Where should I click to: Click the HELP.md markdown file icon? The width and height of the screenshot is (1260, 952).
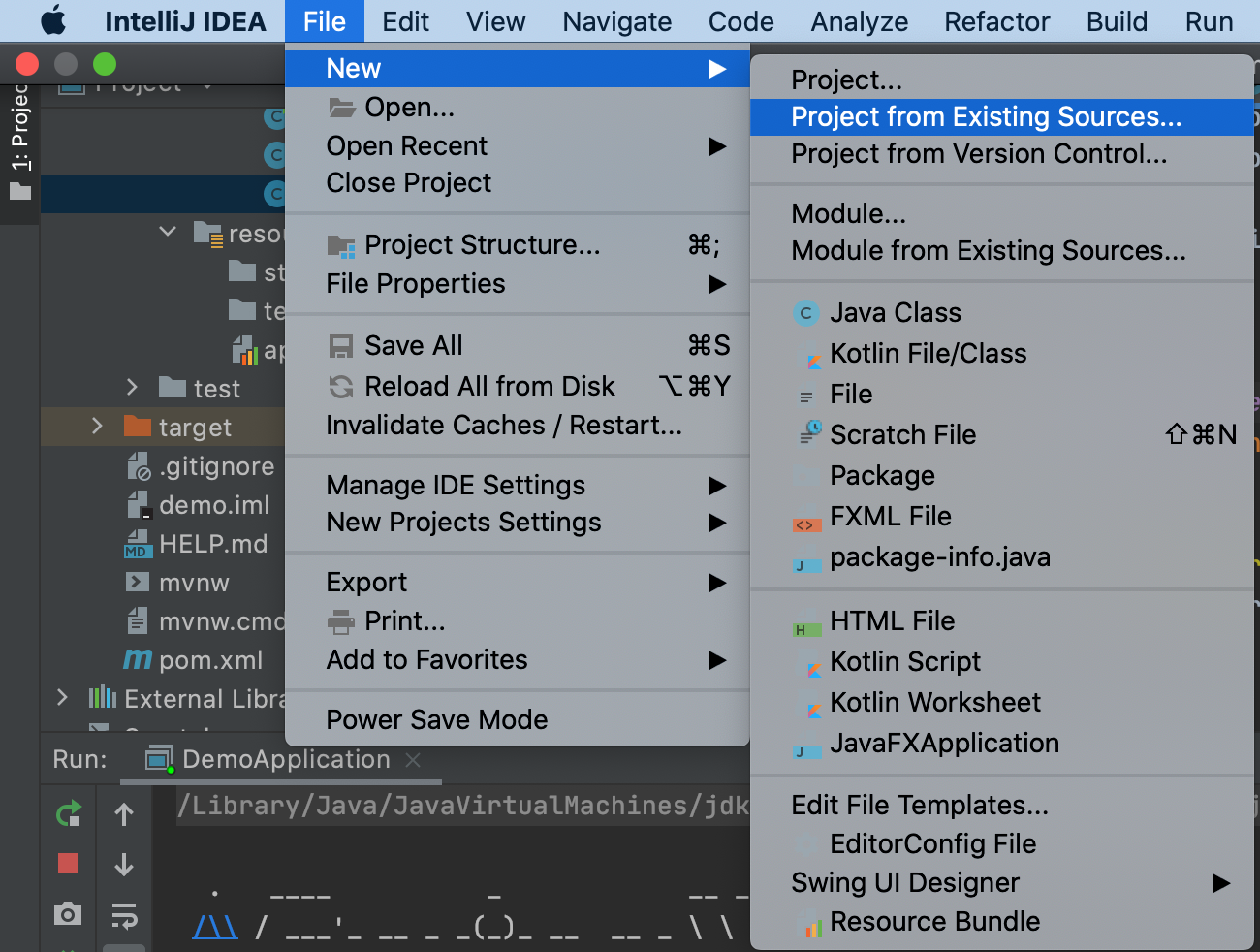138,544
